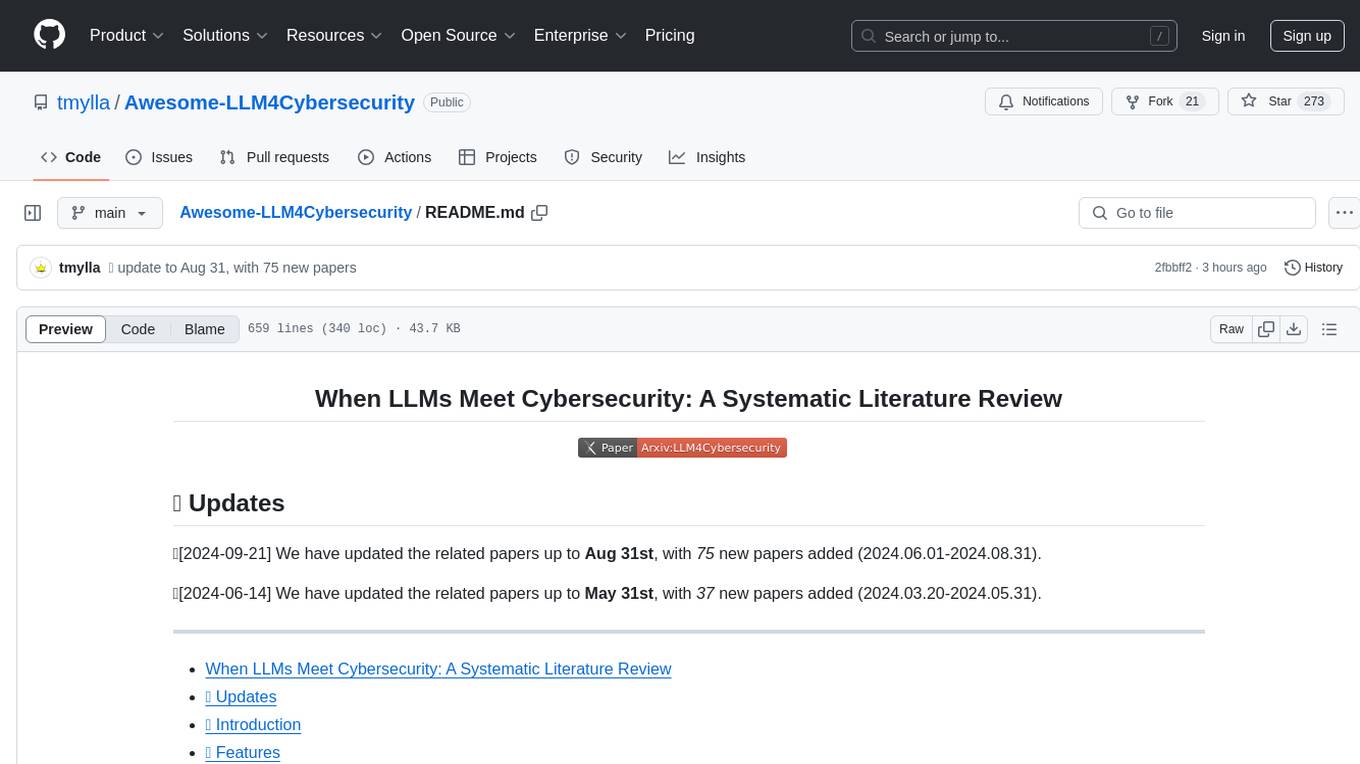Open the tmylla user profile
Viewport: 1360px width, 764px height.
[x=84, y=102]
